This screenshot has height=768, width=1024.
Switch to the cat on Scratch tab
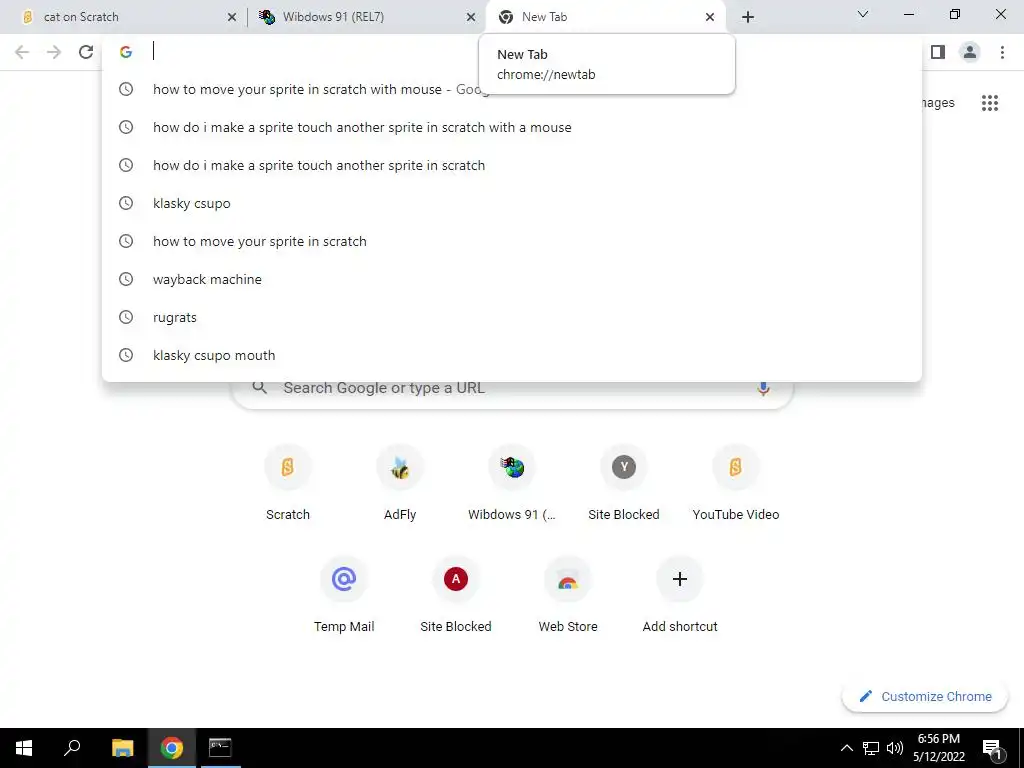tap(123, 17)
